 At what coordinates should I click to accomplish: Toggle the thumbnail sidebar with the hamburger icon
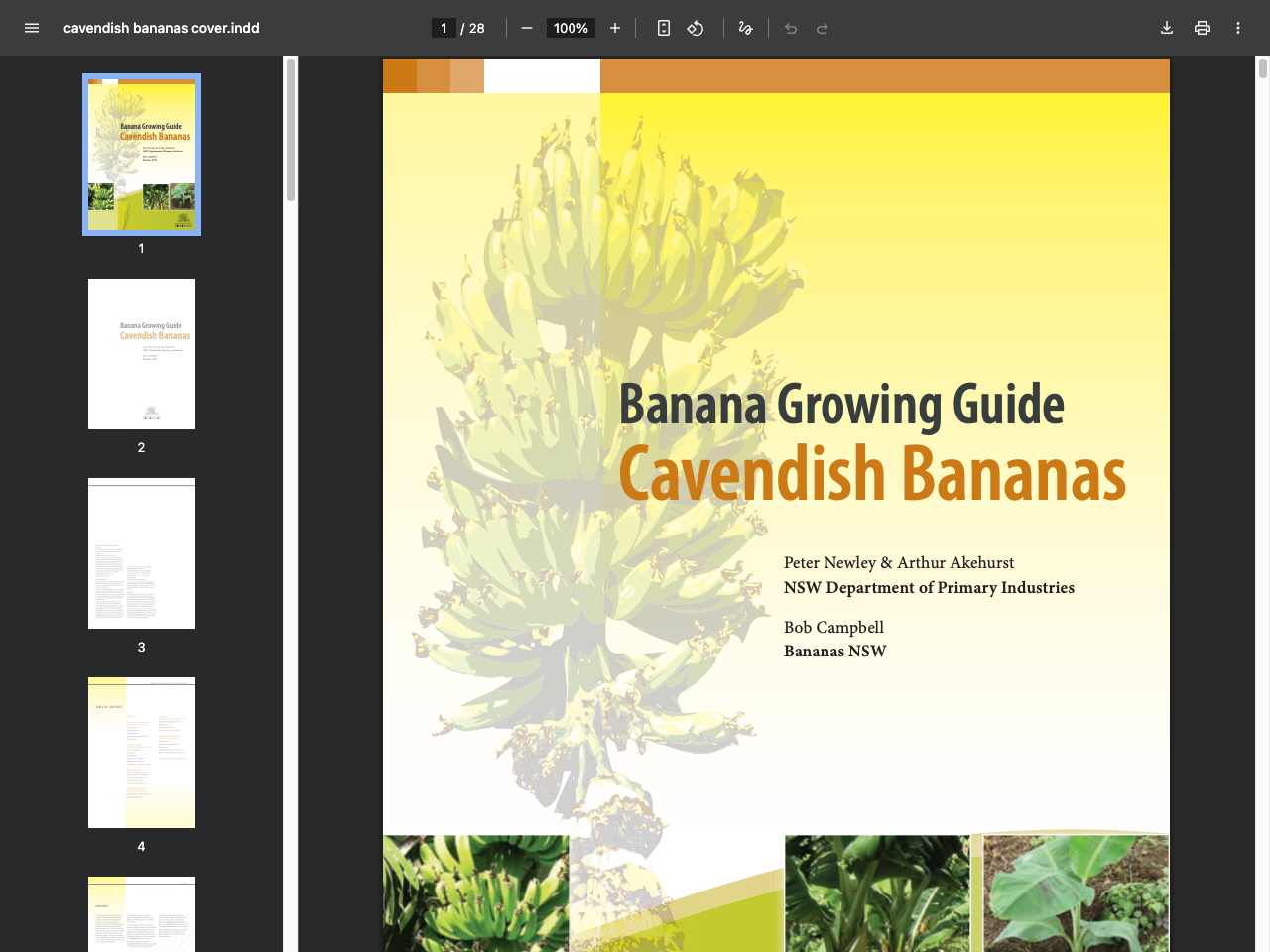pyautogui.click(x=32, y=28)
